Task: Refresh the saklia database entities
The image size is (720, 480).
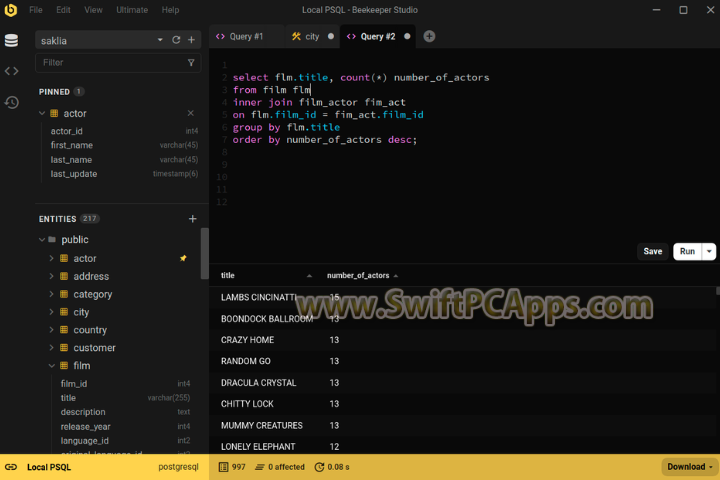Action: (176, 40)
